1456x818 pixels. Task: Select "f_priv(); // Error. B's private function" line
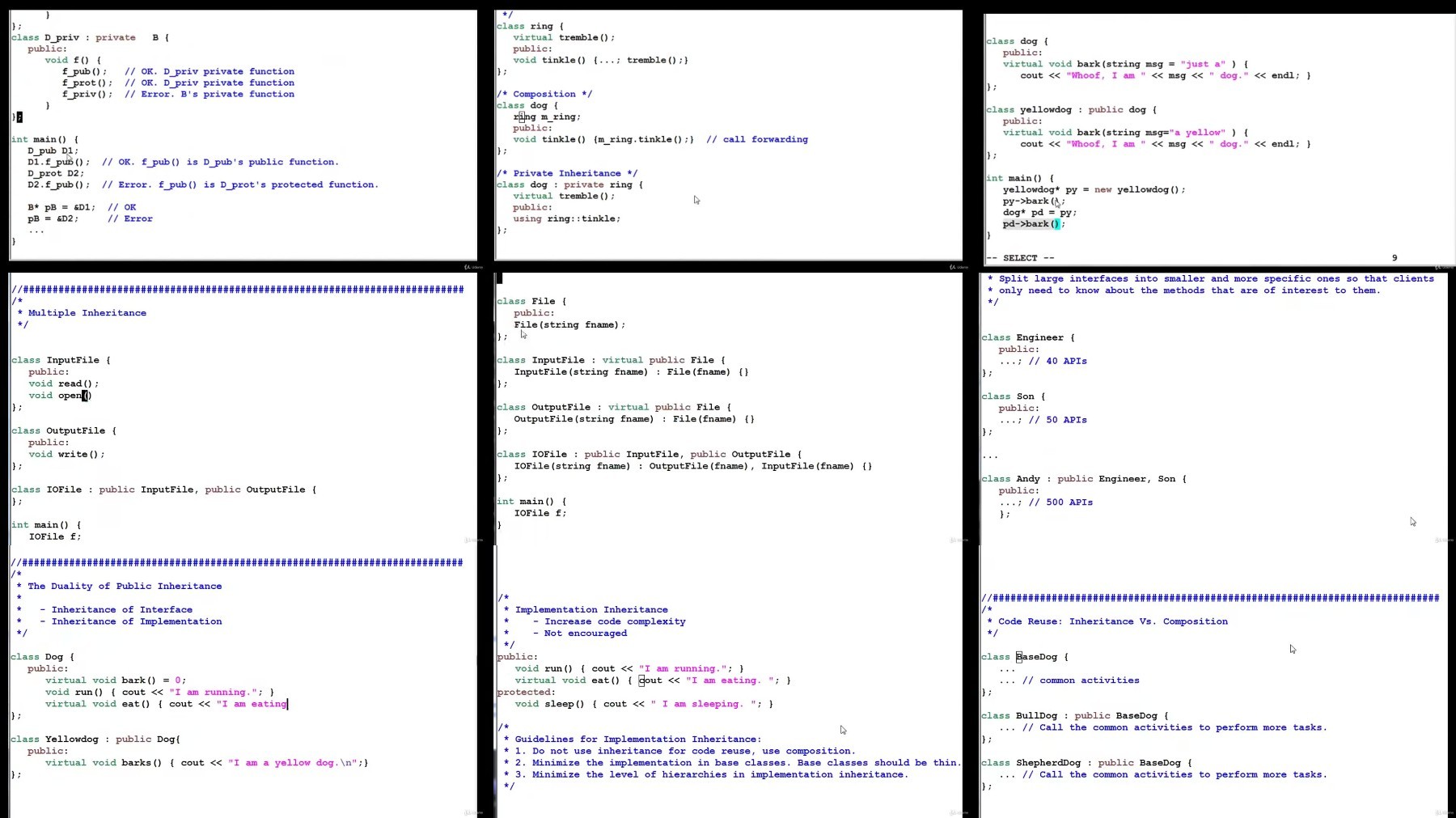pos(178,94)
